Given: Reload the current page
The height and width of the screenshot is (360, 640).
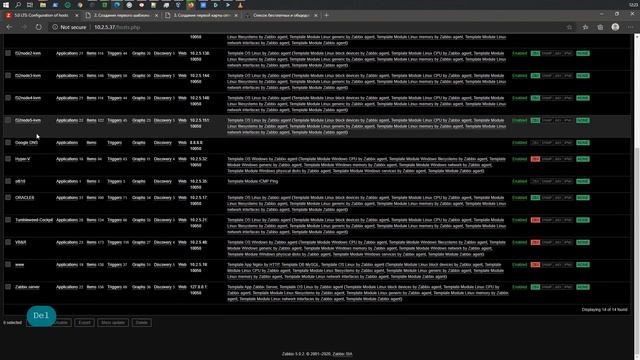Looking at the screenshot, I should (x=38, y=27).
